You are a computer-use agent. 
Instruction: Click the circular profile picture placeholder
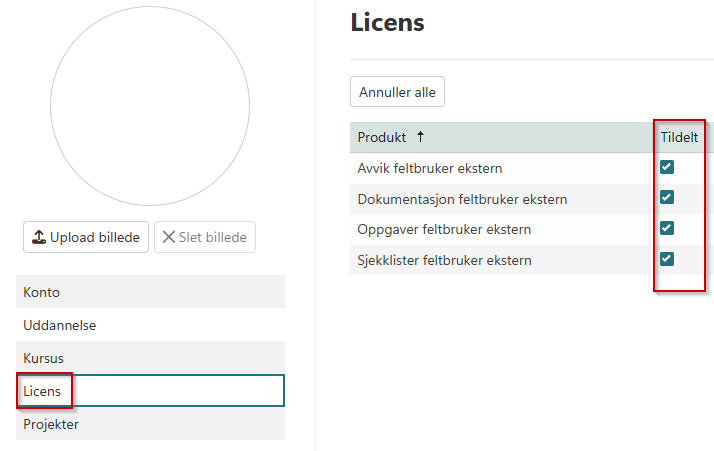click(150, 106)
